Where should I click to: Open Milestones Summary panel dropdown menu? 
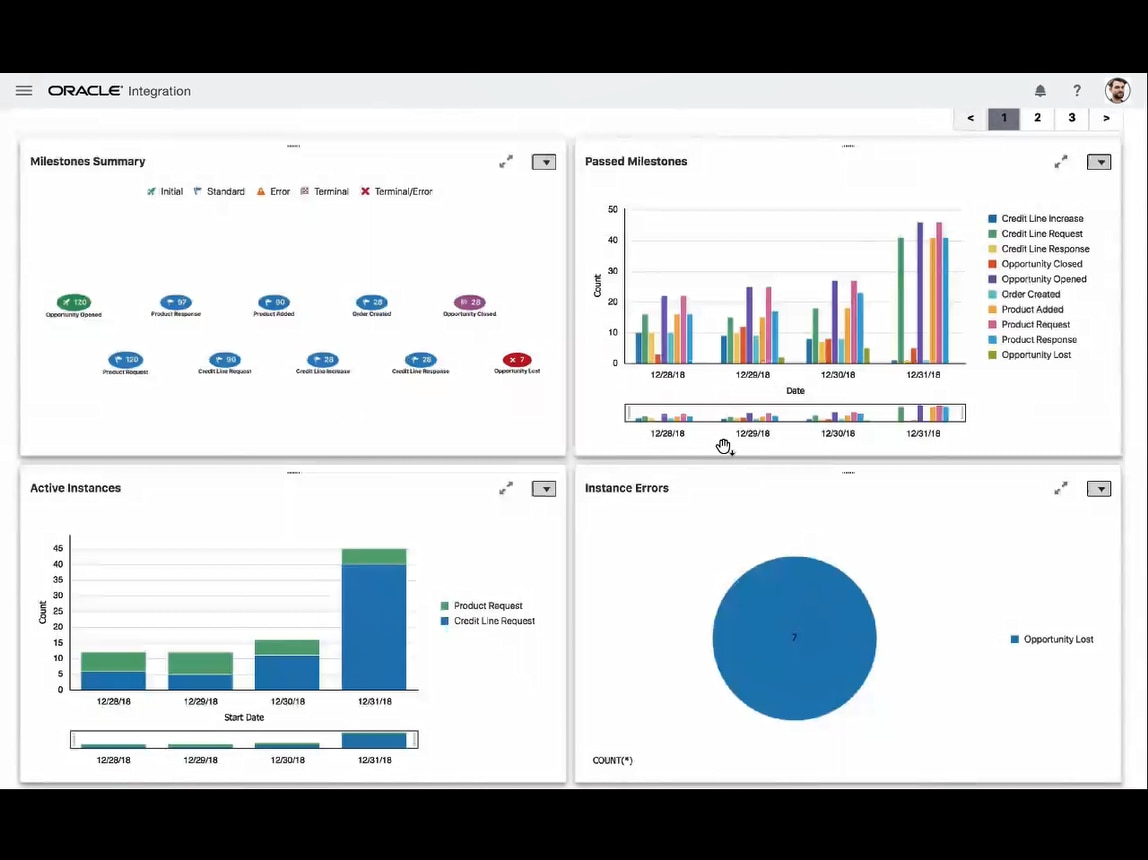pyautogui.click(x=544, y=162)
